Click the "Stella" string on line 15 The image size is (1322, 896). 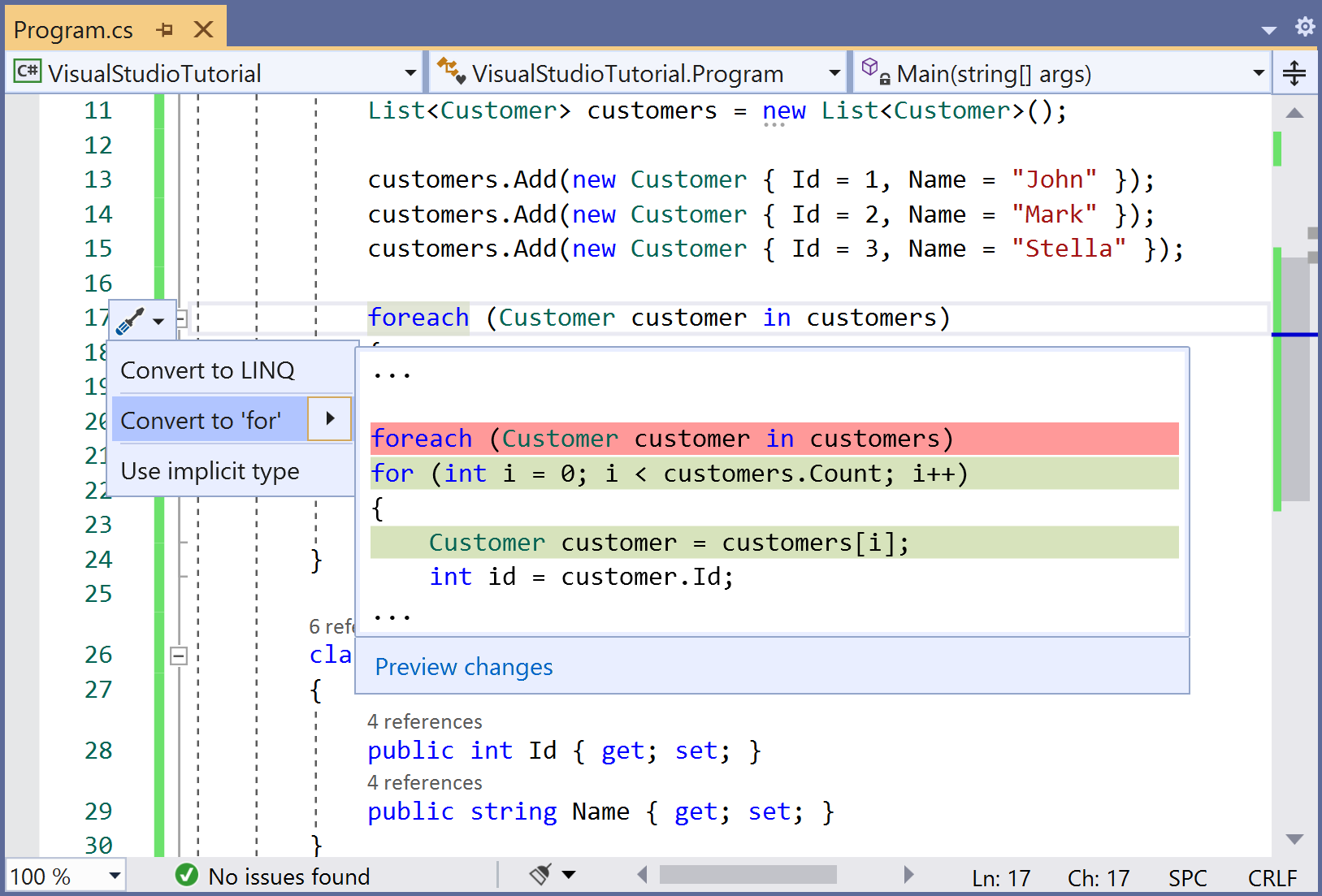click(x=1068, y=249)
